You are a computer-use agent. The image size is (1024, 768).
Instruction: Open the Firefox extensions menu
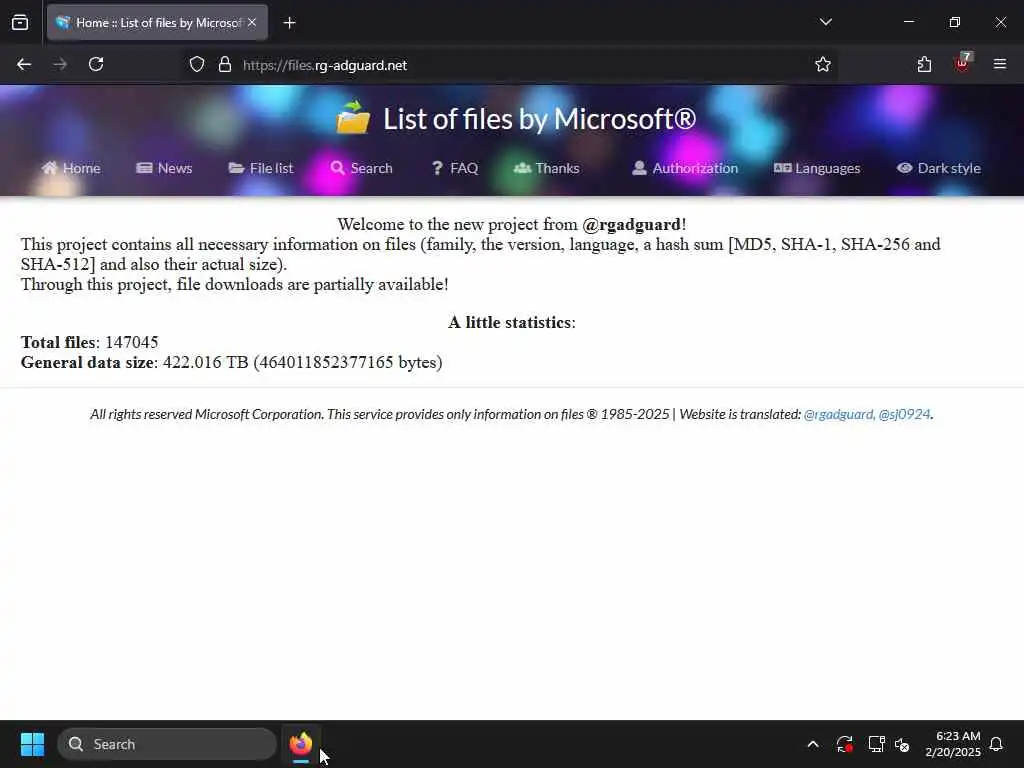[x=924, y=64]
